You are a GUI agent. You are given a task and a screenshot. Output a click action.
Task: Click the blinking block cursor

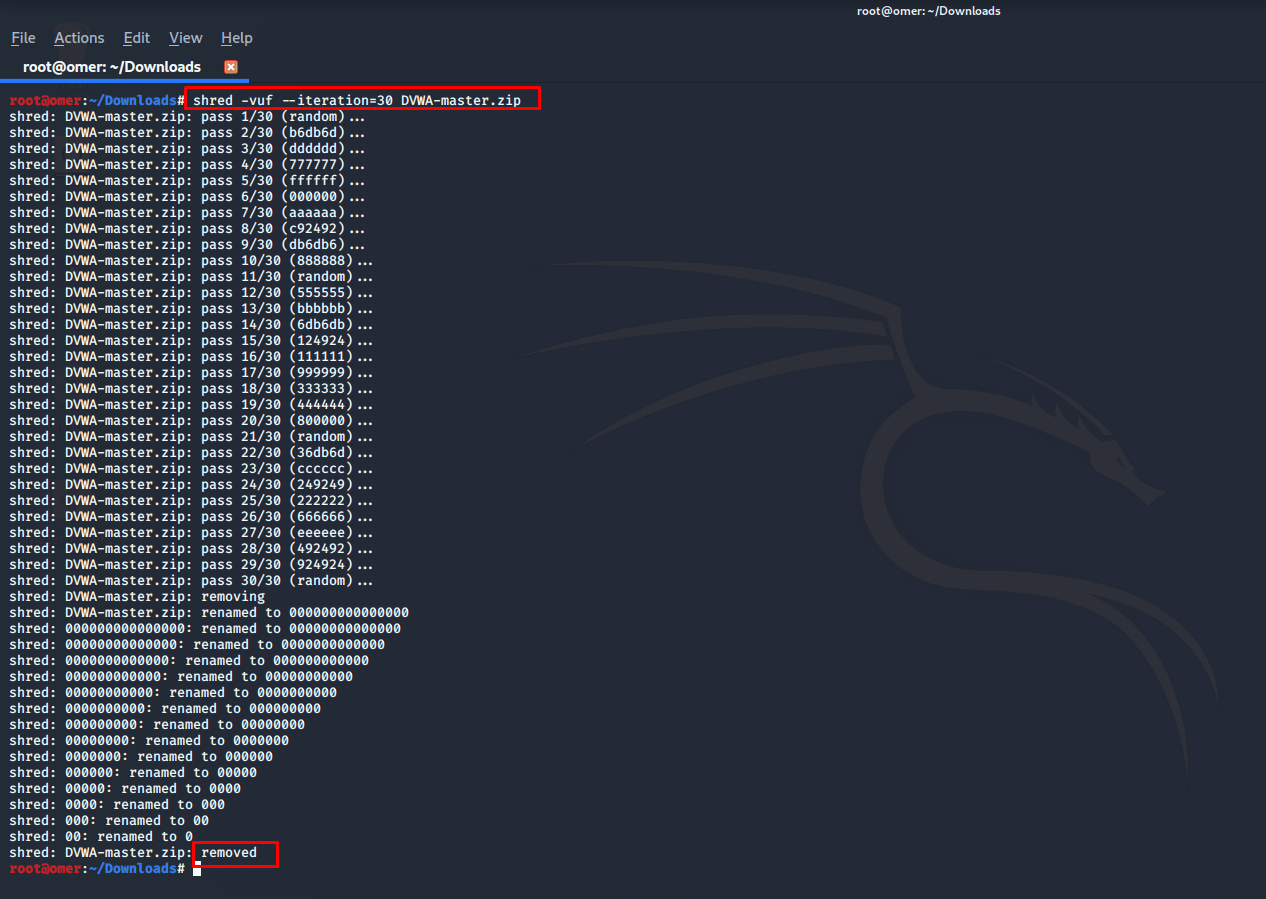coord(197,871)
